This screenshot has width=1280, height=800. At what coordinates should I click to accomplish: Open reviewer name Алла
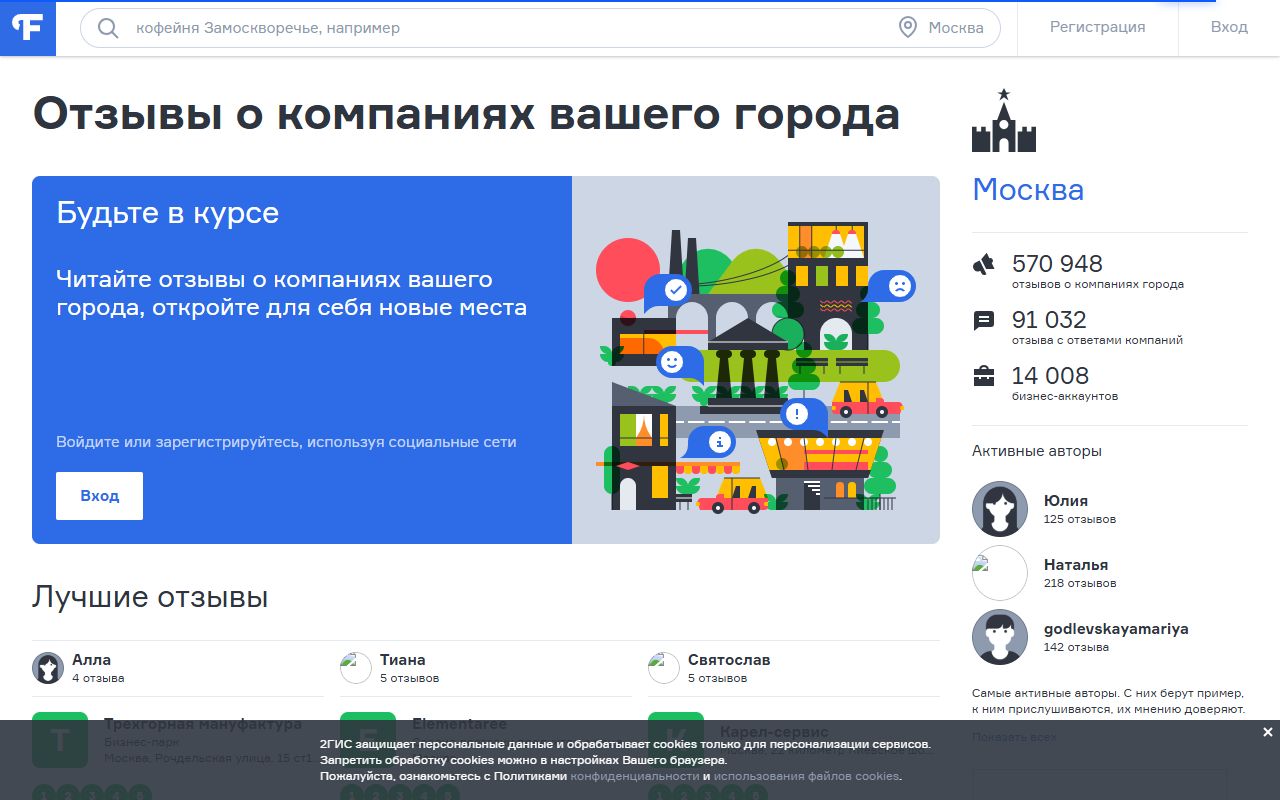tap(91, 659)
